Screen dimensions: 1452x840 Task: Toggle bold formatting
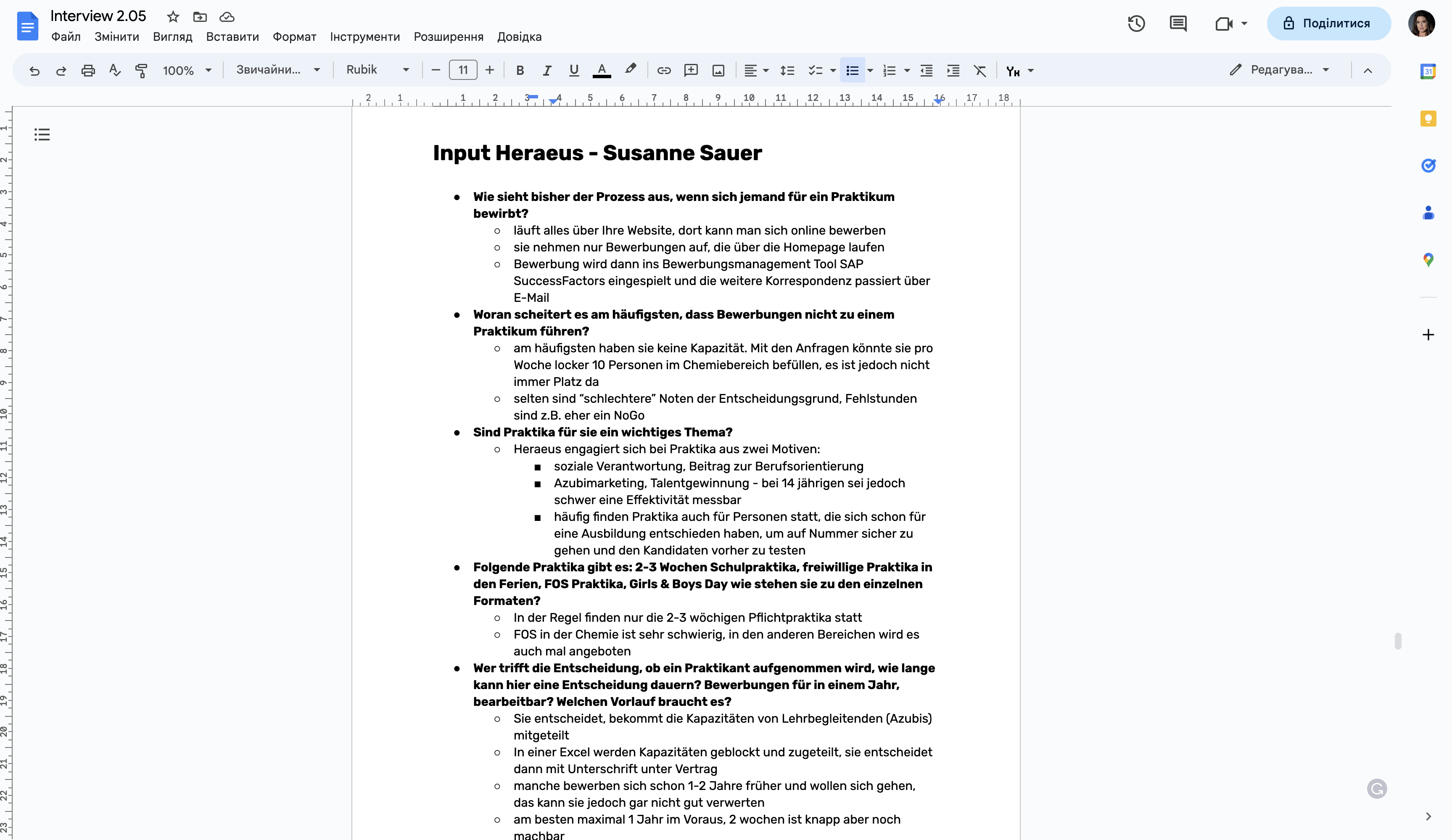pos(520,70)
